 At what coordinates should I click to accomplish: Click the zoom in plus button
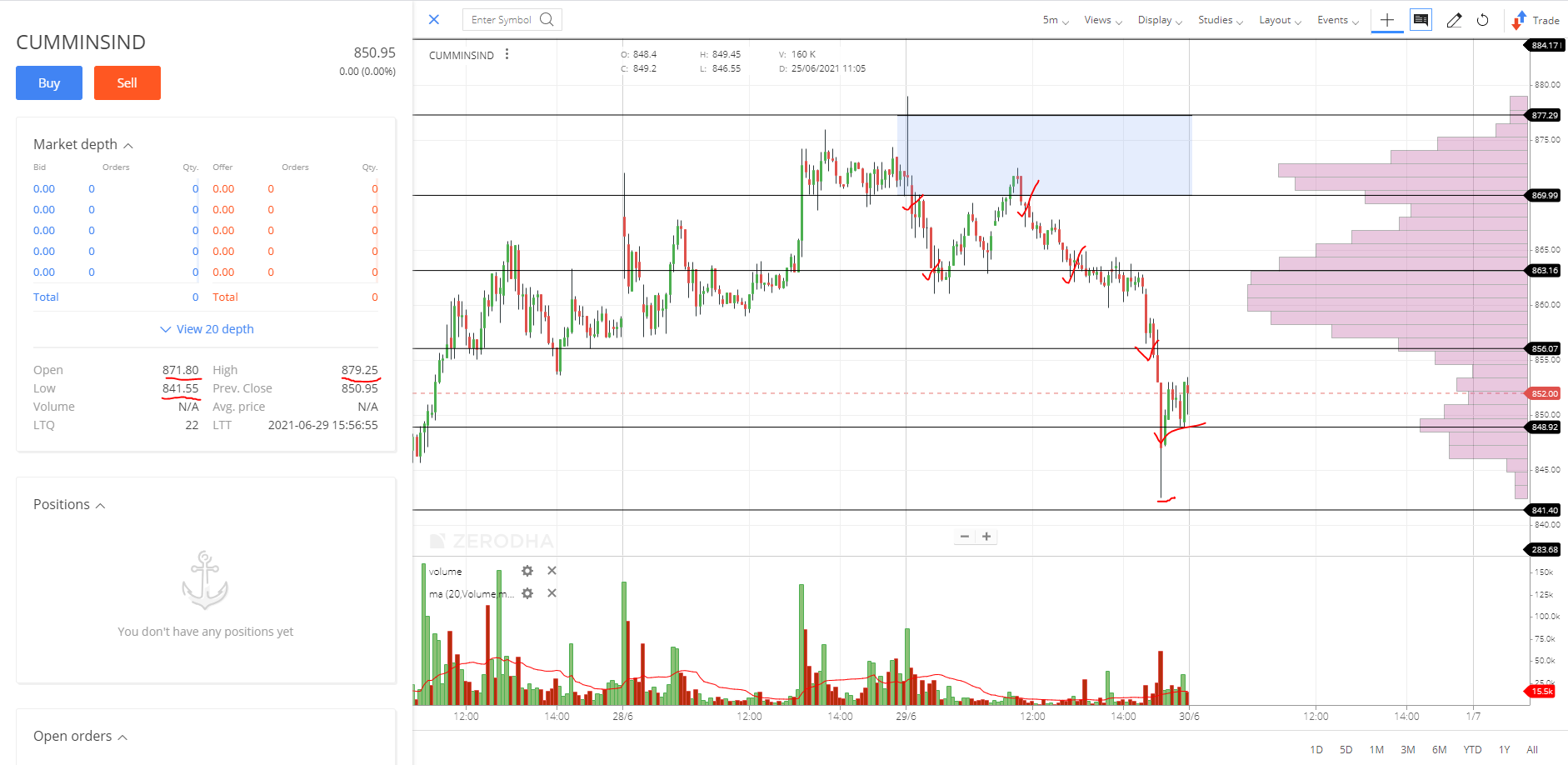[x=986, y=537]
